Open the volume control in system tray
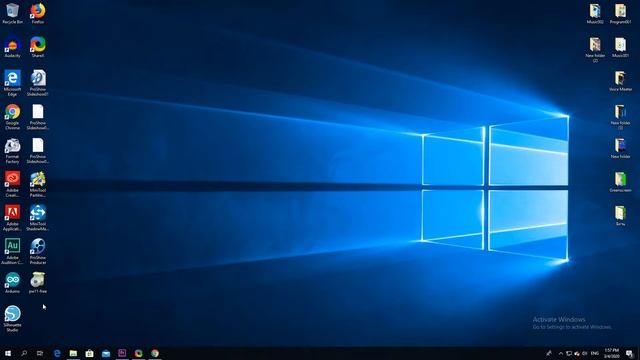Screen dimensions: 640x360 click(x=585, y=353)
